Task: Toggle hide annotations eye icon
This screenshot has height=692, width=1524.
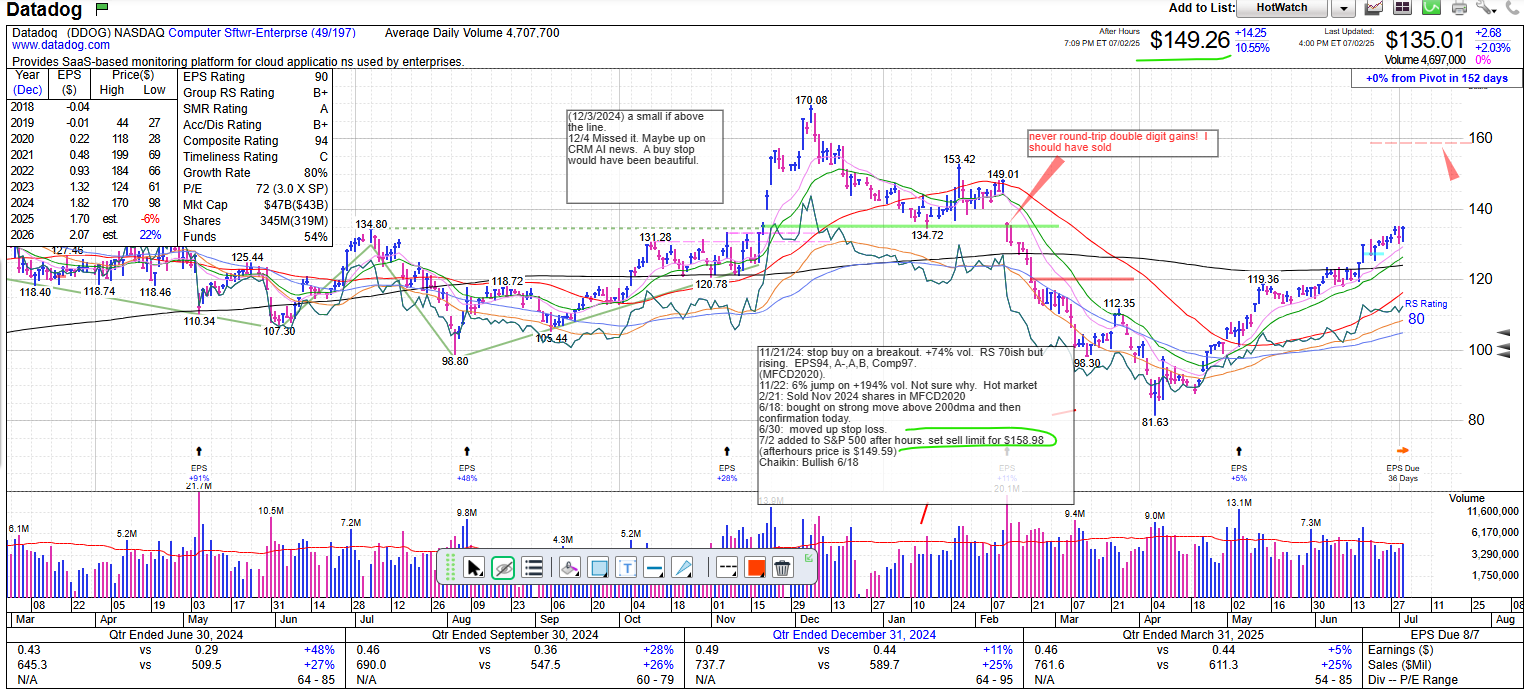Action: tap(503, 568)
